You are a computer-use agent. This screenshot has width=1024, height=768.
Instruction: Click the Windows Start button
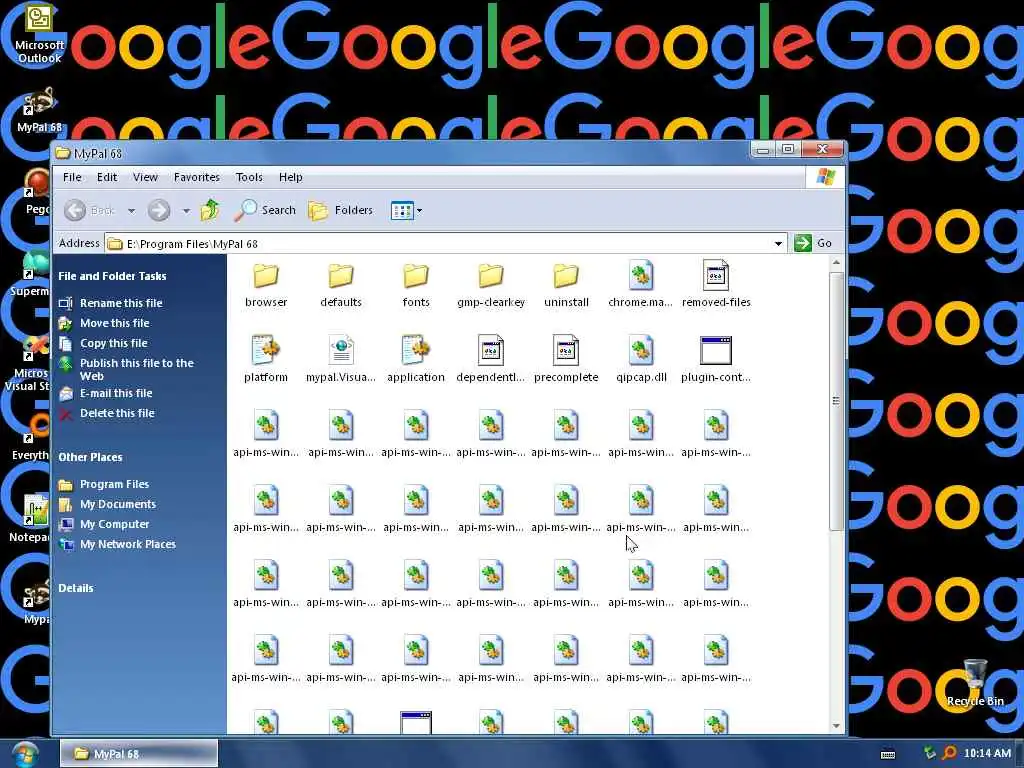pos(24,754)
